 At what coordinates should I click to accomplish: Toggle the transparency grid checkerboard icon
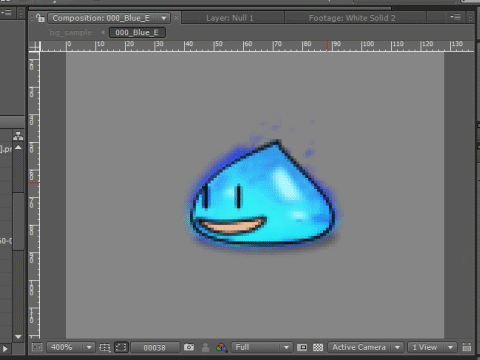pyautogui.click(x=318, y=348)
